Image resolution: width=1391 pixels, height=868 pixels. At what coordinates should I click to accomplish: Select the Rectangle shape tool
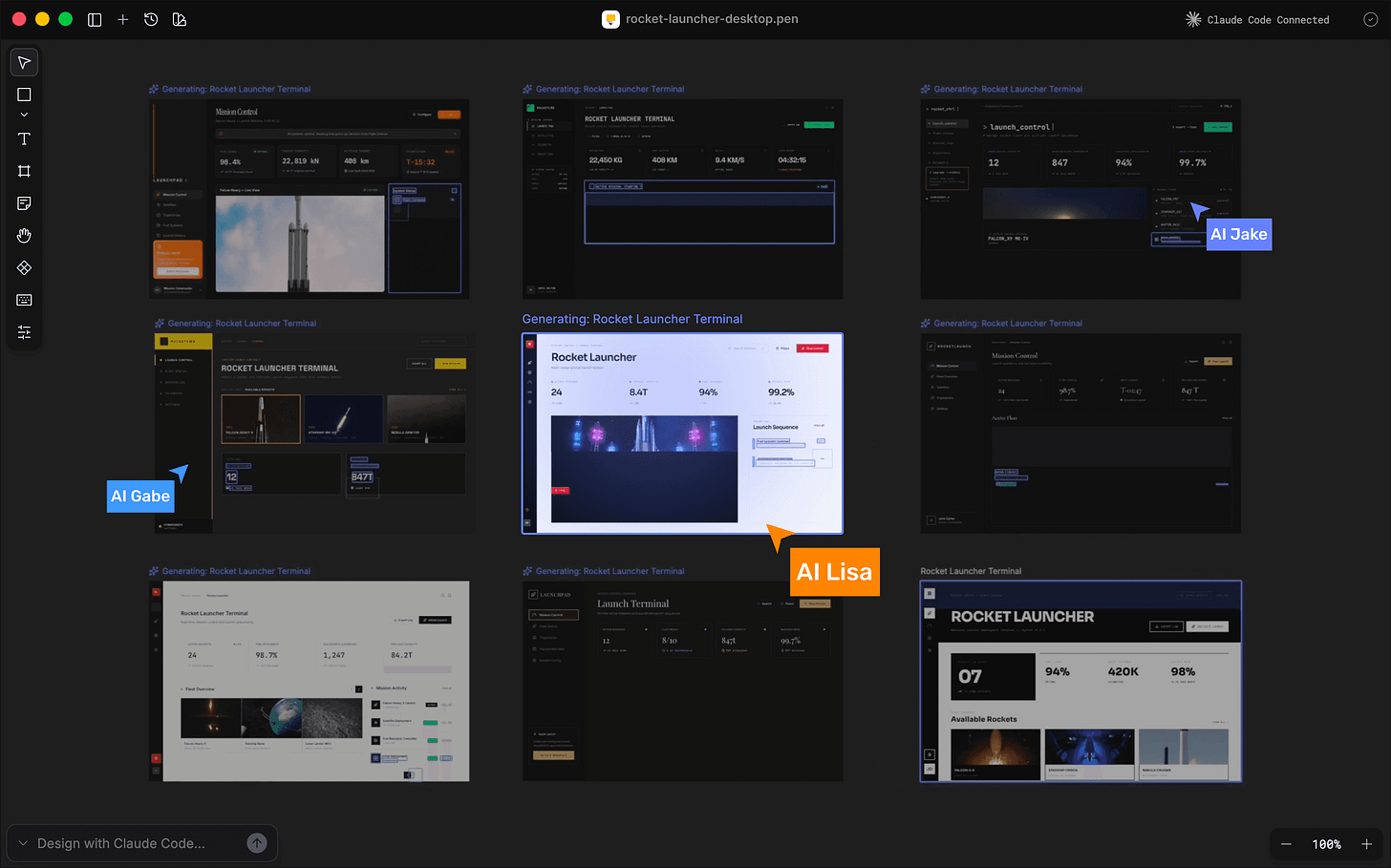[x=23, y=95]
